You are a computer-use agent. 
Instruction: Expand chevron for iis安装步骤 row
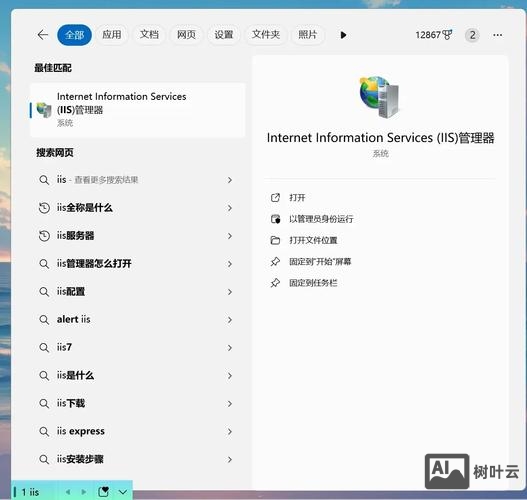230,459
